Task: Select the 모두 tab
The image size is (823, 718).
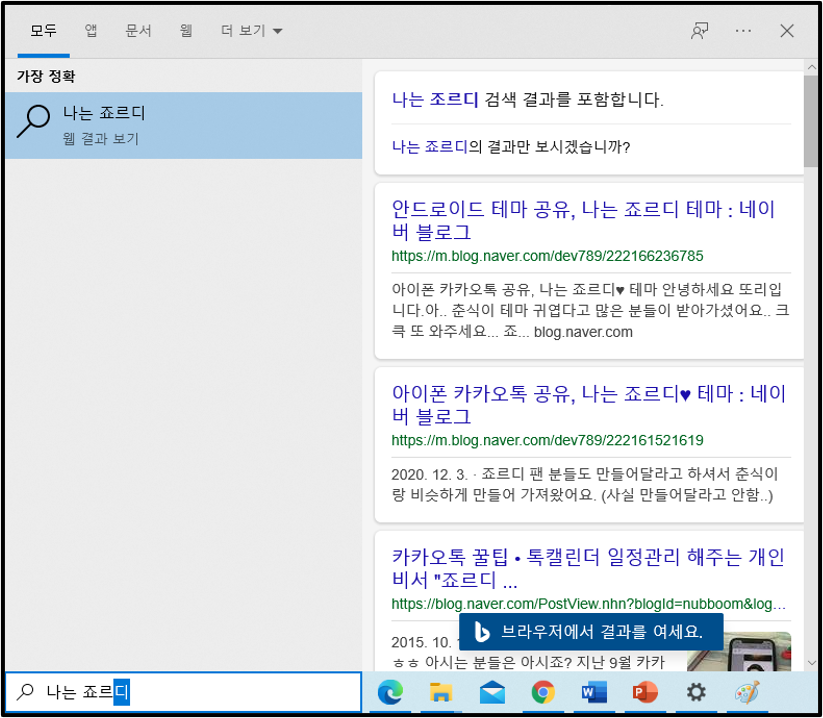Action: point(43,31)
